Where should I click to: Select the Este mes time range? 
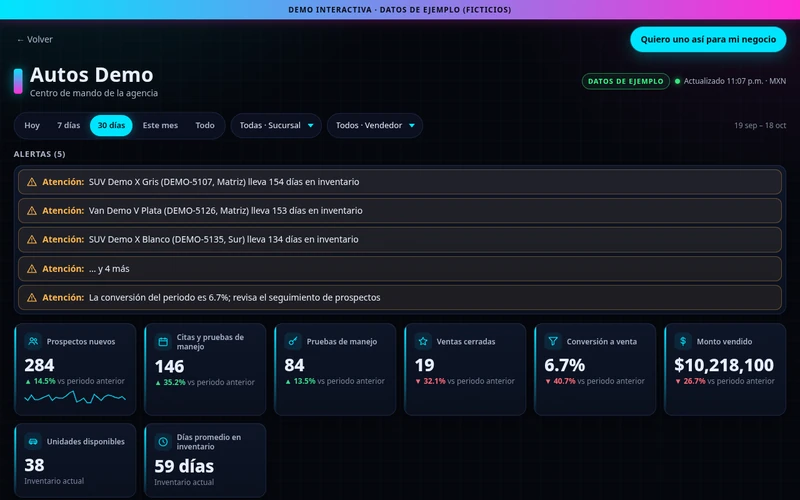click(160, 126)
